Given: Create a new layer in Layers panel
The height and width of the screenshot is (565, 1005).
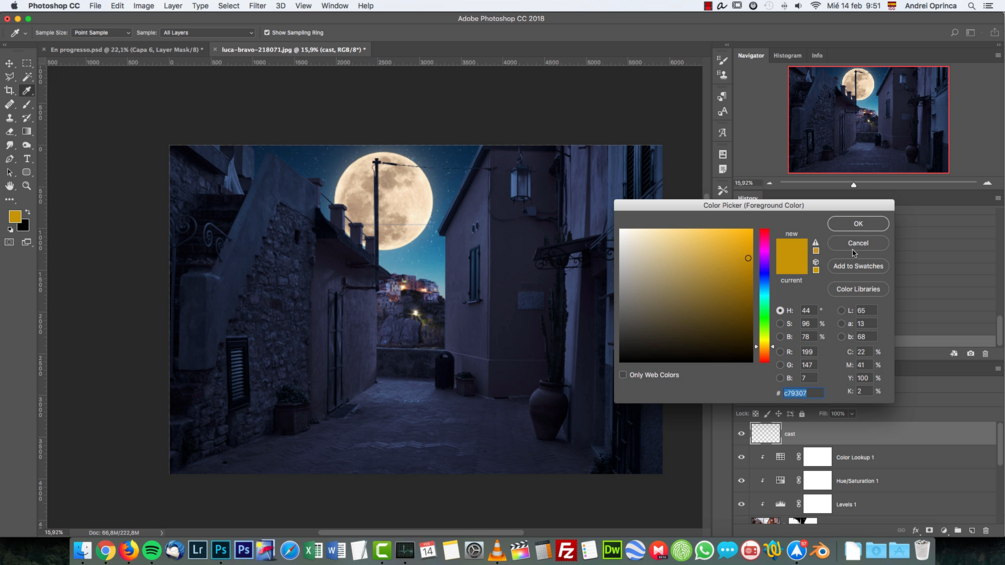Looking at the screenshot, I should click(972, 530).
